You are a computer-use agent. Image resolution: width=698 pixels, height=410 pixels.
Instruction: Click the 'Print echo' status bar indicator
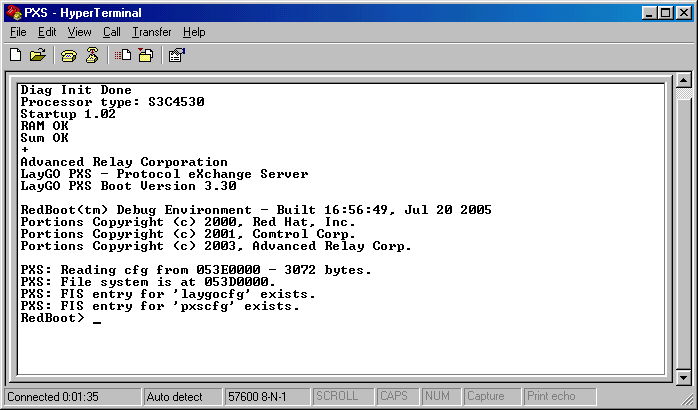(x=560, y=396)
